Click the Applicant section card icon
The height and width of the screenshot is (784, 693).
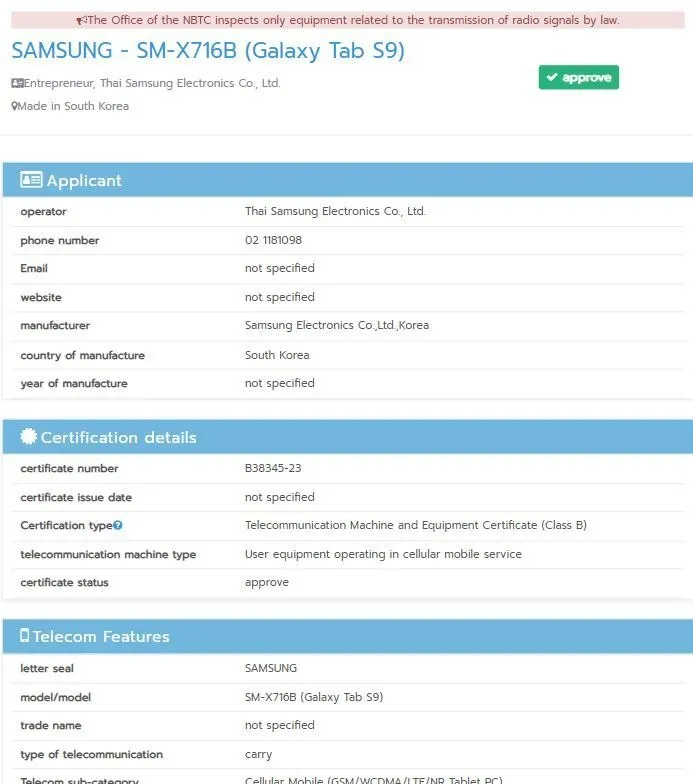(x=31, y=180)
